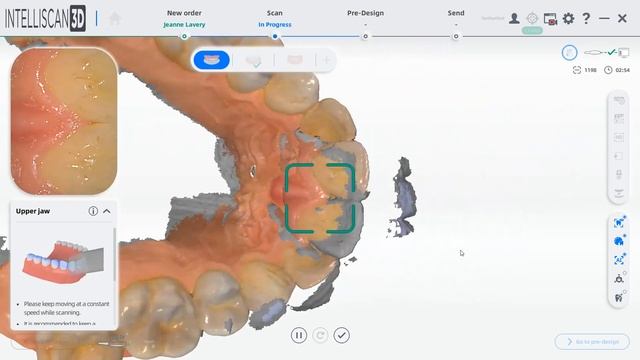Show info for Upper jaw panel
The height and width of the screenshot is (360, 640).
coord(93,211)
